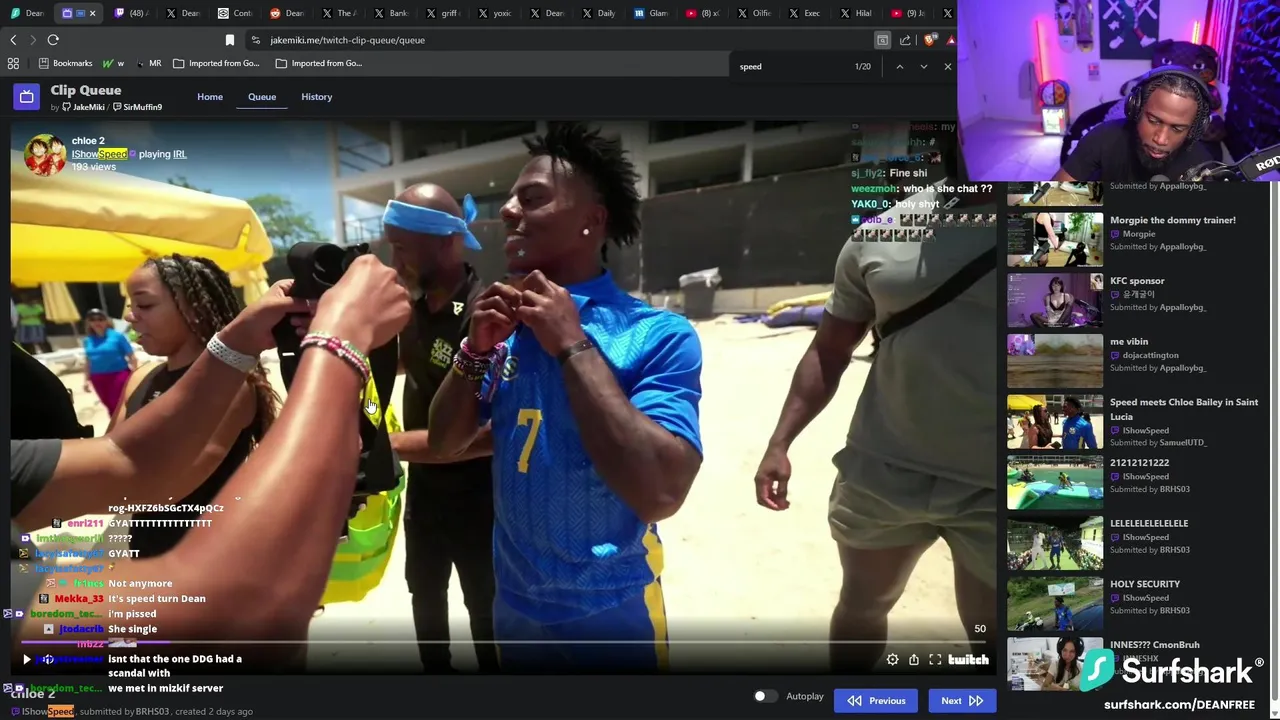Switch to the 'Bank' X tab
Image resolution: width=1280 pixels, height=720 pixels.
392,13
